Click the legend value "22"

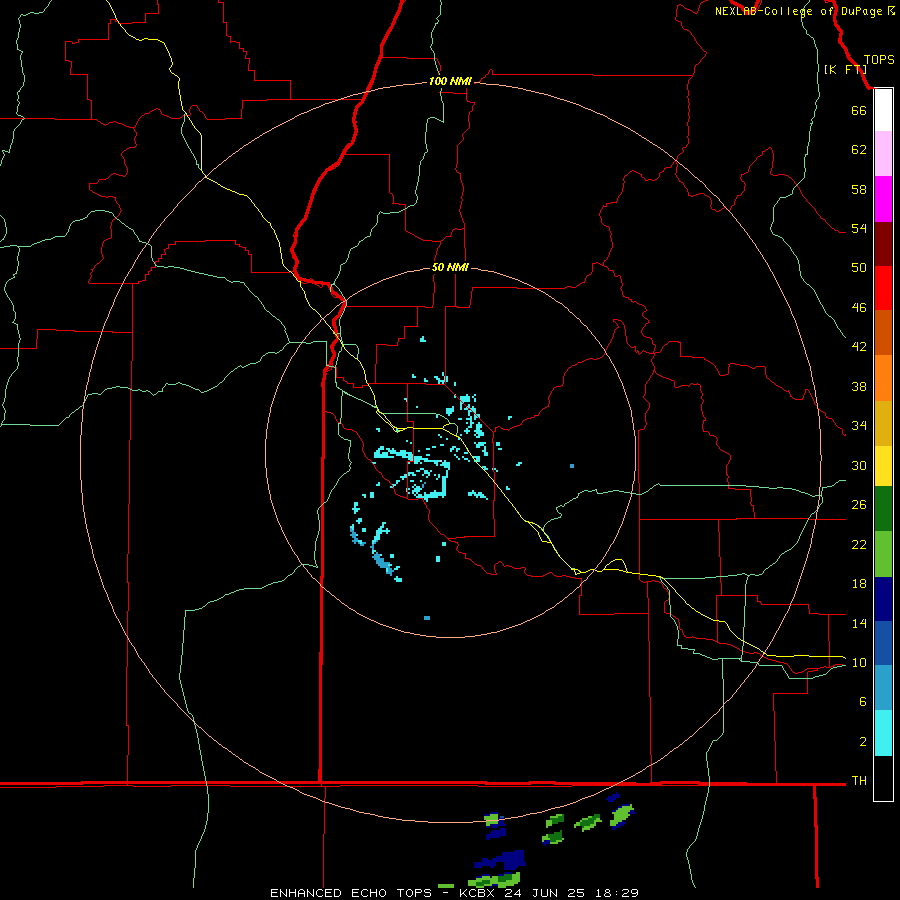[859, 544]
